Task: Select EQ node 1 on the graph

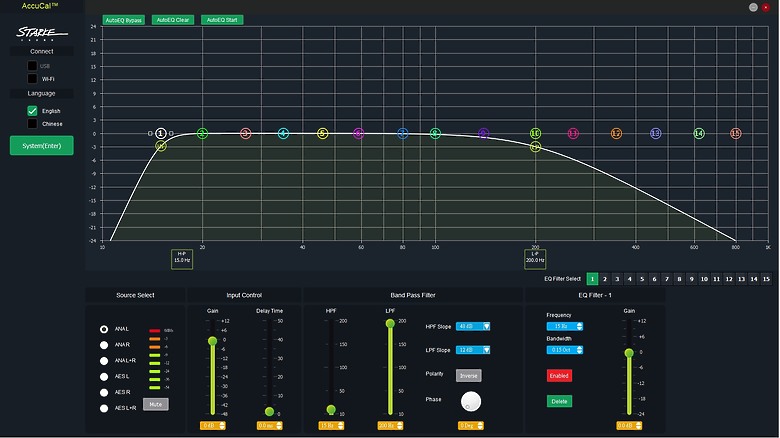Action: (x=160, y=133)
